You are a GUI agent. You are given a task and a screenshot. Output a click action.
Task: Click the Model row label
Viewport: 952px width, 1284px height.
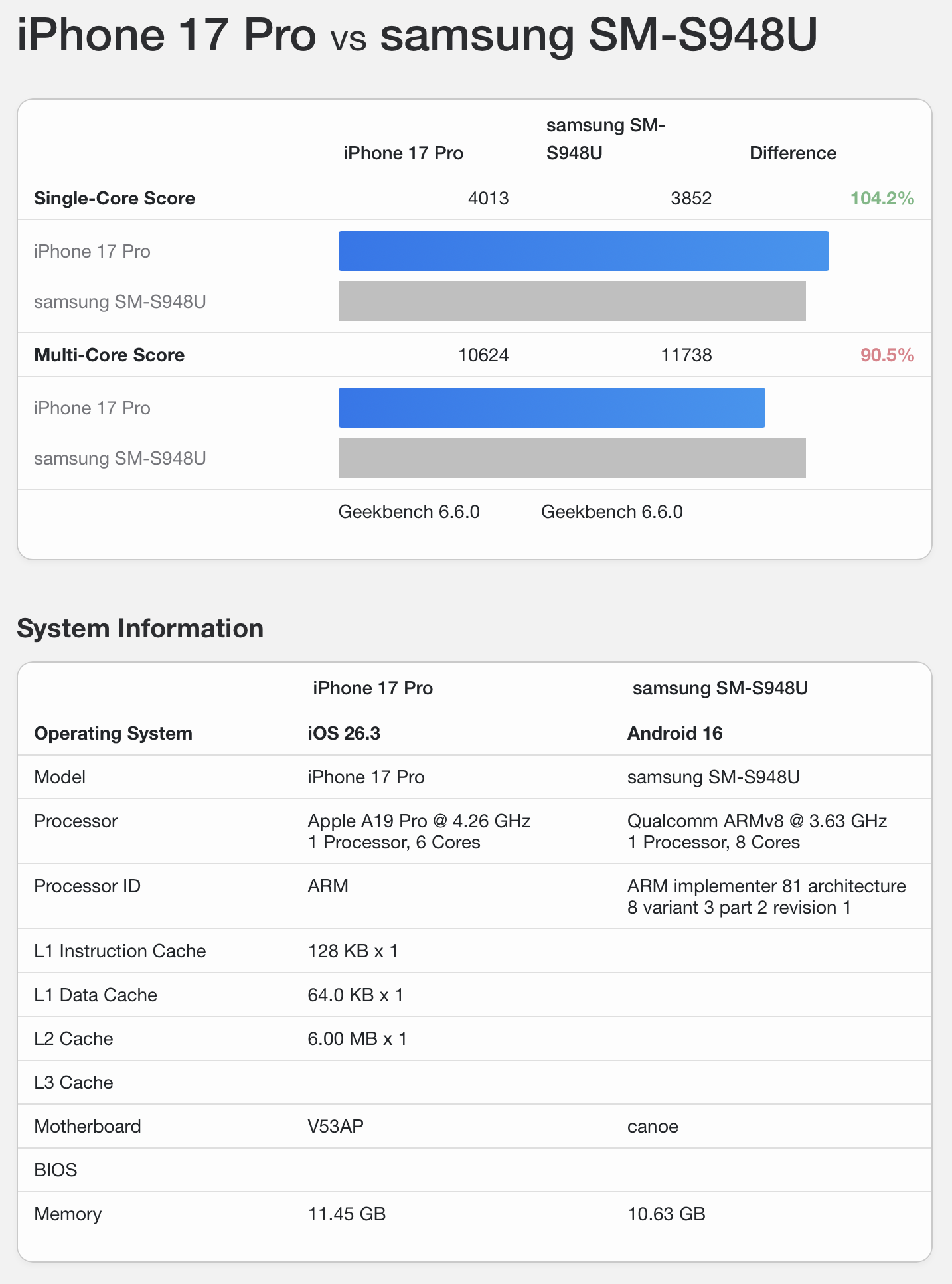coord(60,777)
